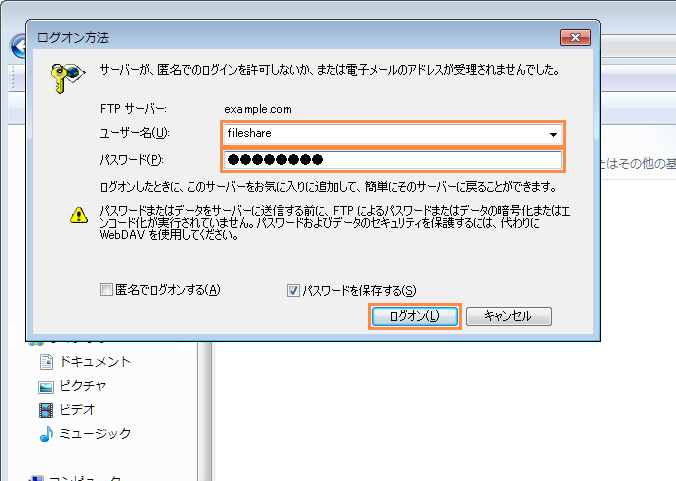Click the WebDAV warning message text
The height and width of the screenshot is (481, 676).
point(335,223)
